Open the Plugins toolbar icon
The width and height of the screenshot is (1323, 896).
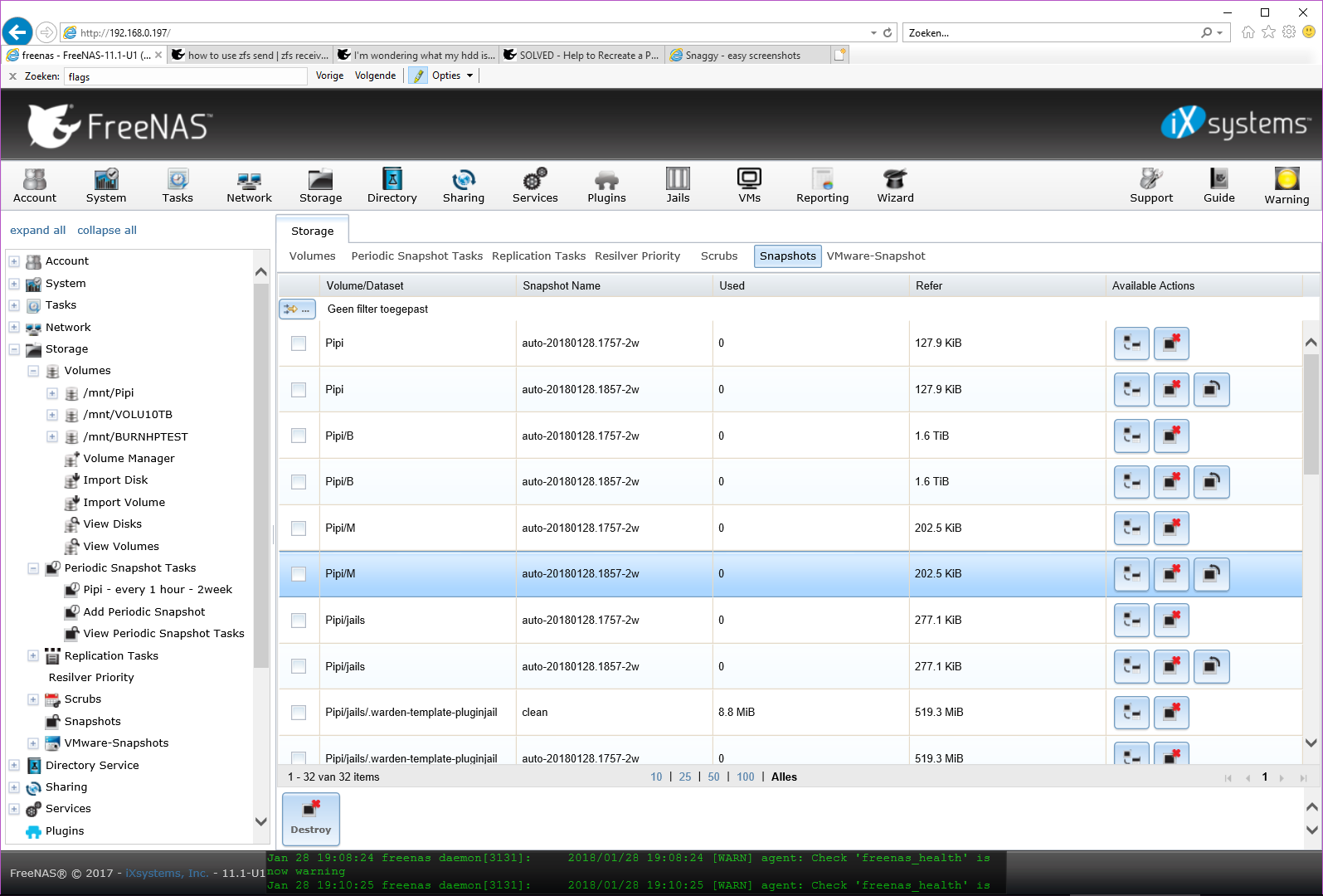coord(606,186)
